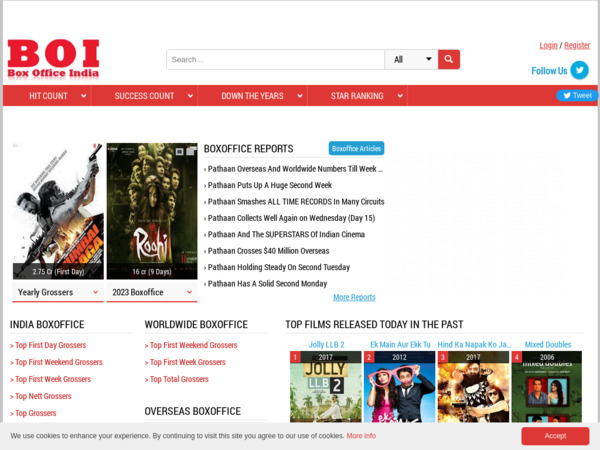
Task: Open Worldwide Top Total Grossers
Action: pos(179,379)
